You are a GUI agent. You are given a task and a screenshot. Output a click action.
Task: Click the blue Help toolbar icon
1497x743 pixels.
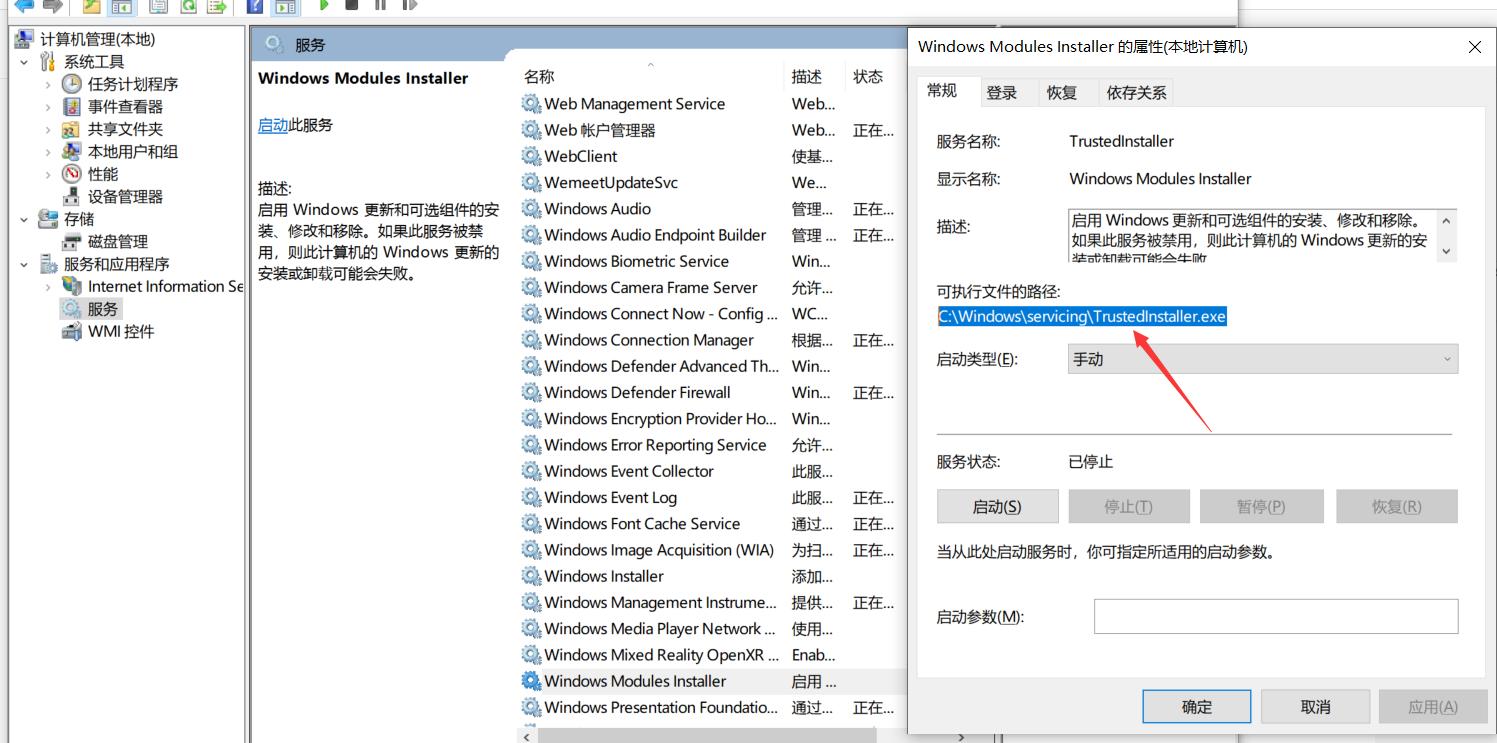pos(255,6)
